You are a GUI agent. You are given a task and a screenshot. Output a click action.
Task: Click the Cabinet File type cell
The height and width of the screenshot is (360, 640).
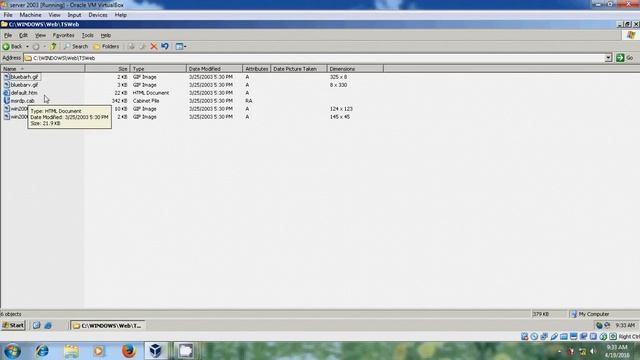tap(146, 101)
